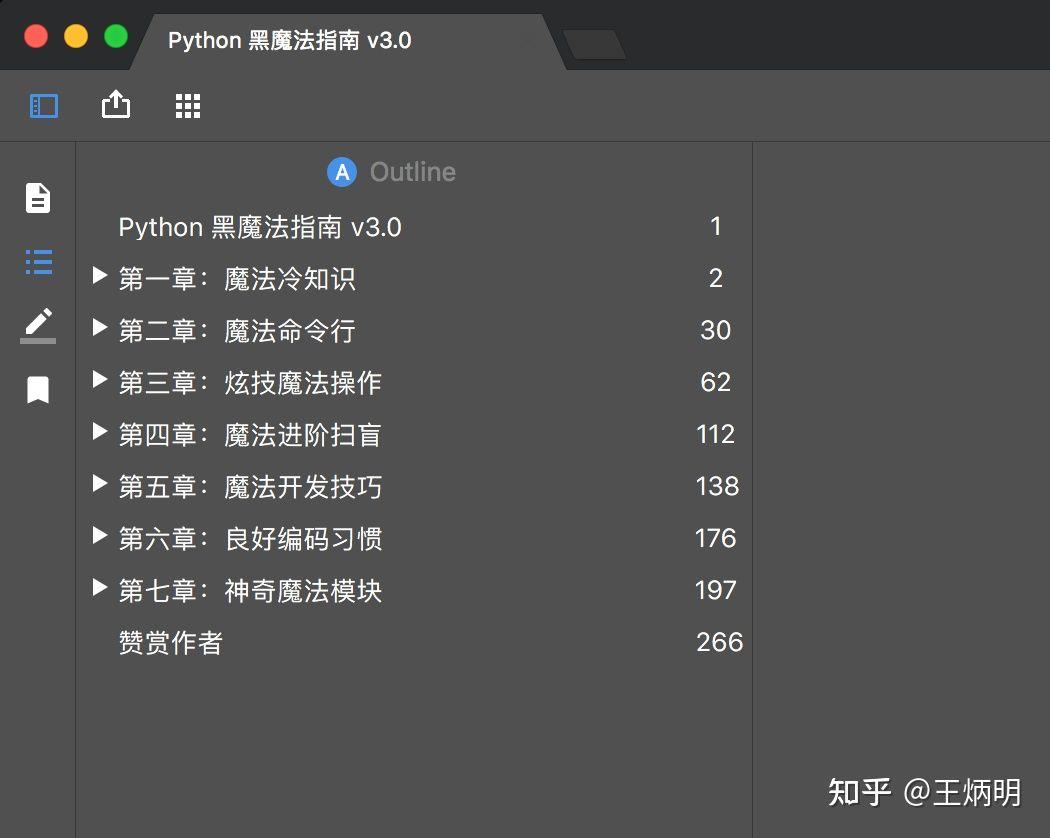This screenshot has height=838, width=1050.
Task: Open the 赞赏作者 outline entry
Action: (170, 643)
